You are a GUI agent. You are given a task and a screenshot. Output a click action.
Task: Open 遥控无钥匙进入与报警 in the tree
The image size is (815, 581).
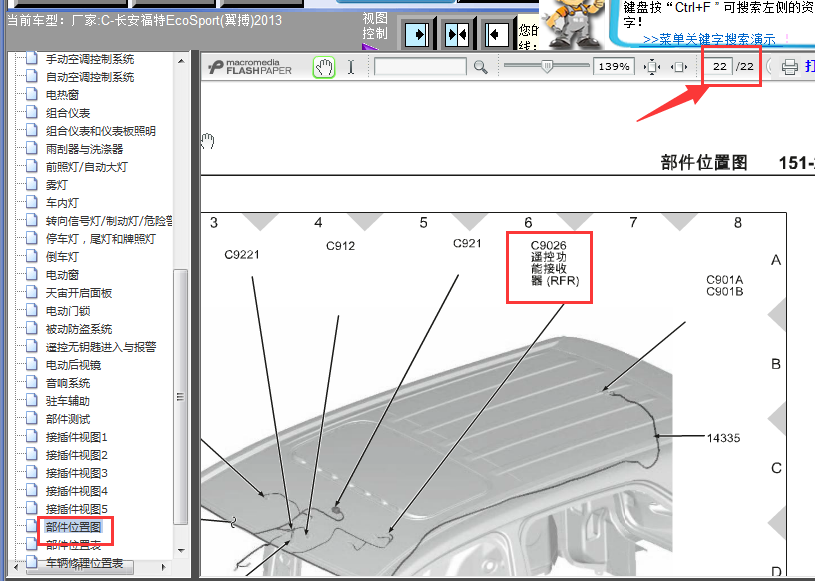[101, 347]
